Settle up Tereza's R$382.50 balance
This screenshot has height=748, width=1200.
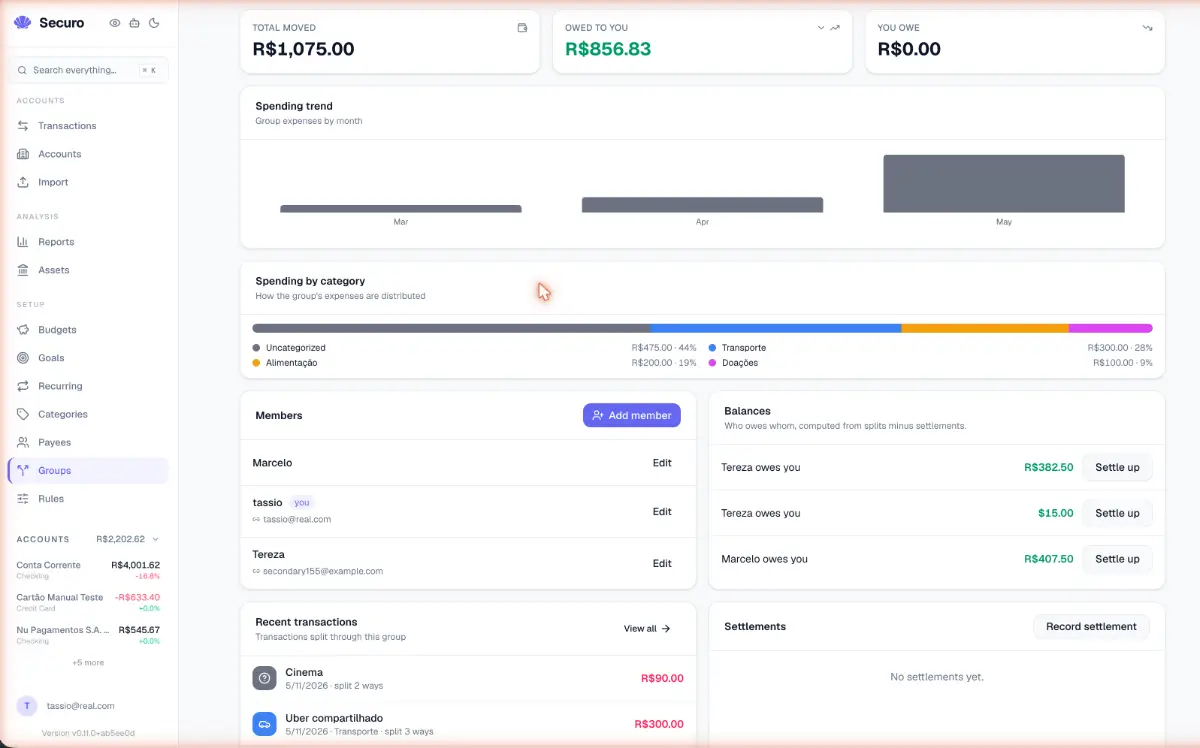(x=1117, y=467)
